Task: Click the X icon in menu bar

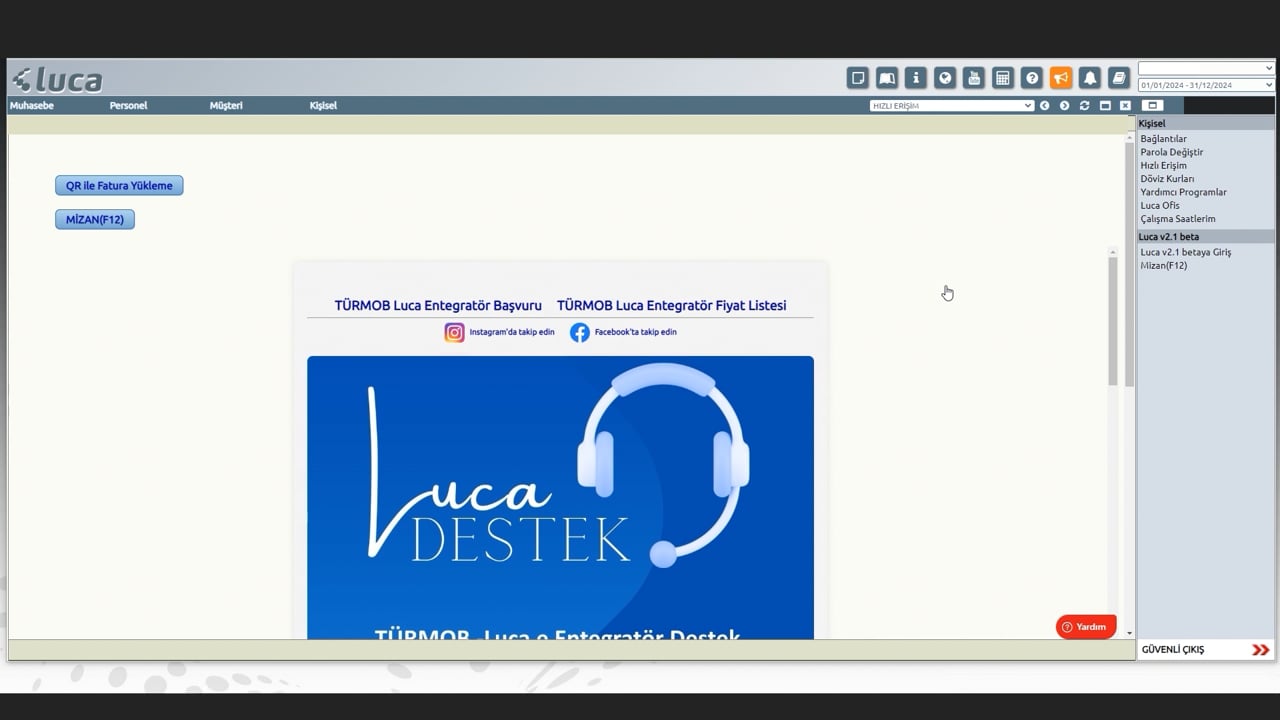Action: (x=1125, y=105)
